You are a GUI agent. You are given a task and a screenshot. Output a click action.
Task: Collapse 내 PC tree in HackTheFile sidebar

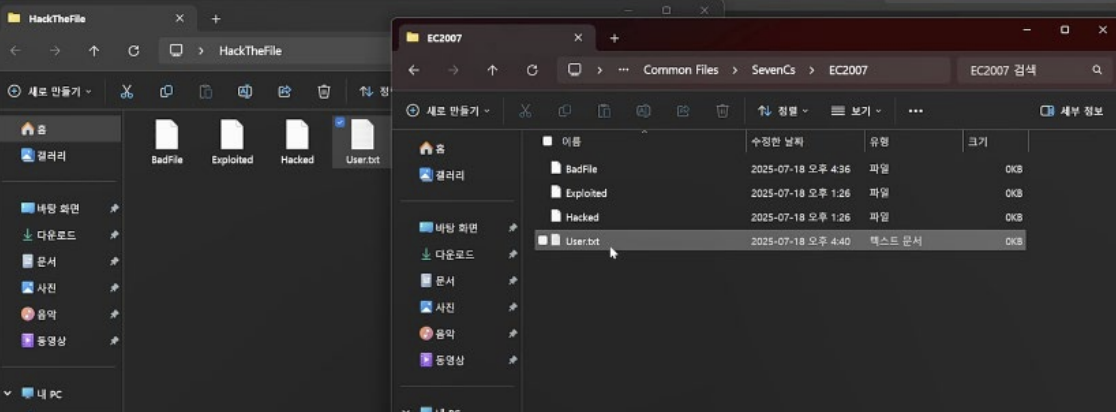pyautogui.click(x=8, y=393)
